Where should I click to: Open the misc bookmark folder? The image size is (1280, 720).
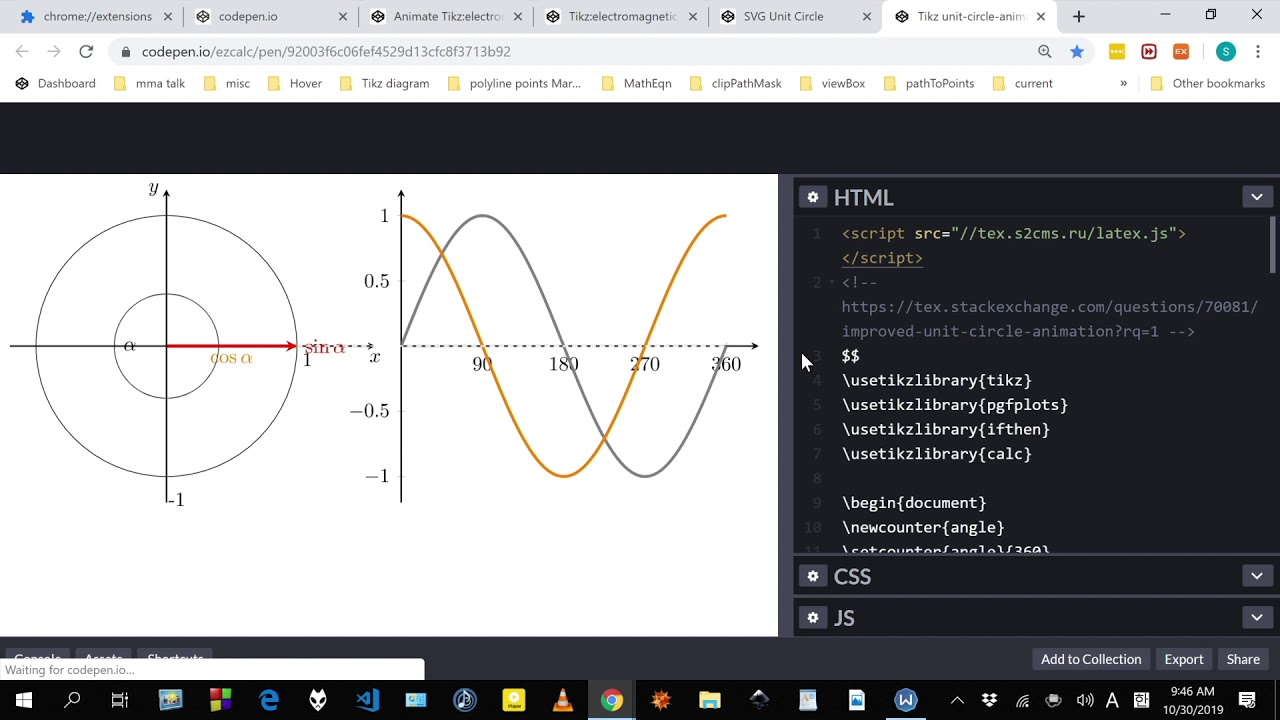click(x=226, y=83)
